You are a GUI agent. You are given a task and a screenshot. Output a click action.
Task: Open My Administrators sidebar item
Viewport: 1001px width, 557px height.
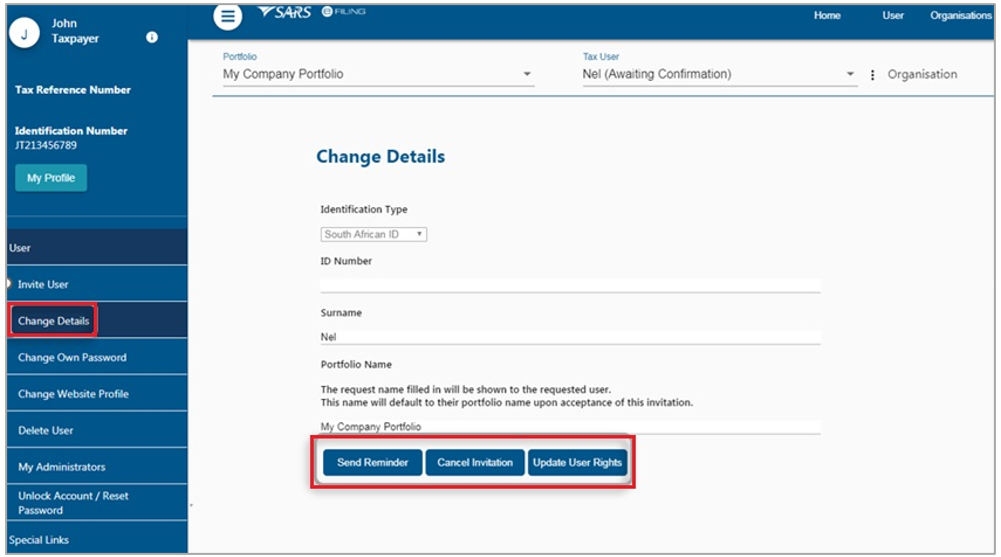[x=97, y=466]
